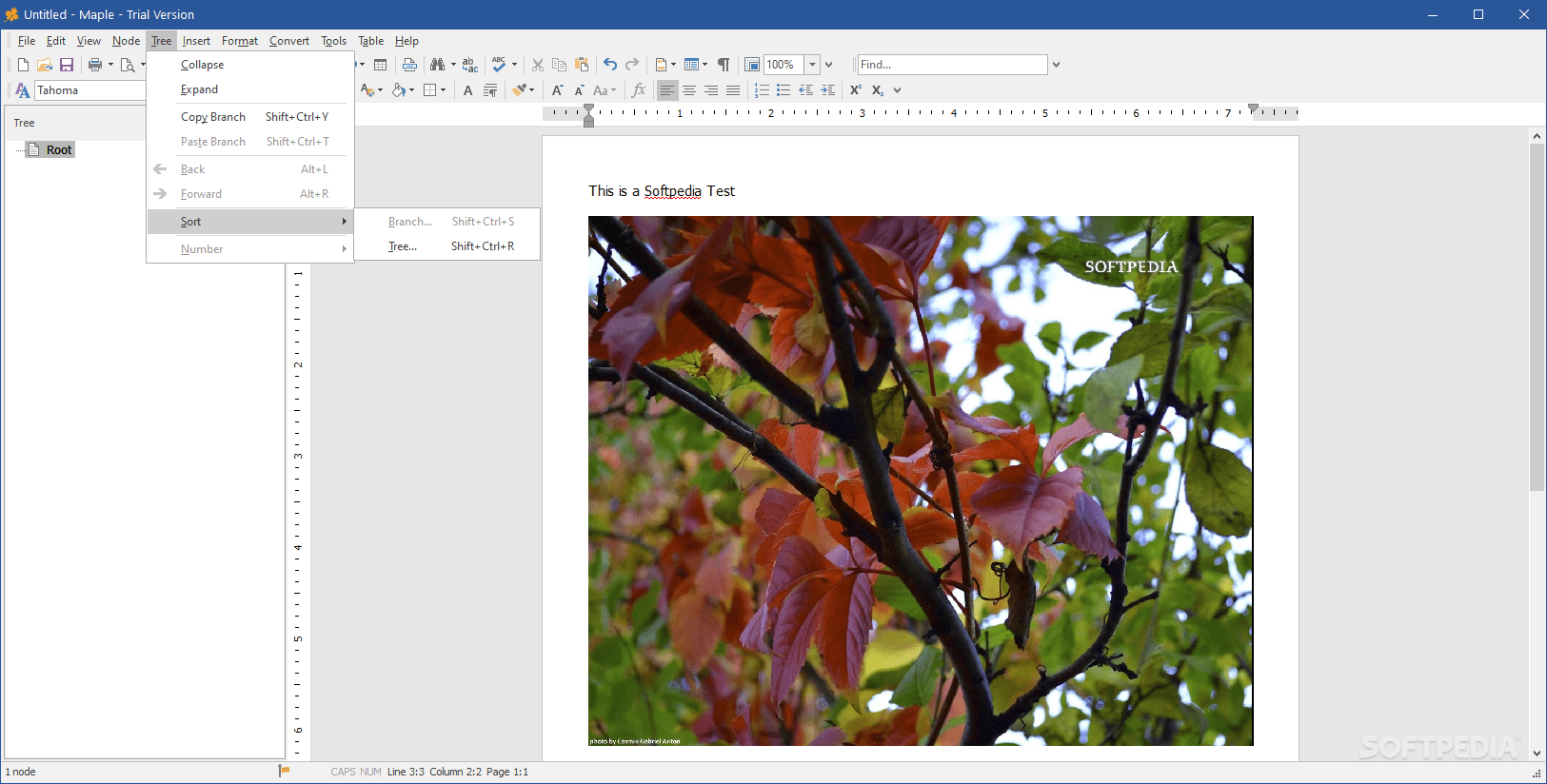Click the Copy icon in the toolbar
This screenshot has height=784, width=1547.
(560, 65)
